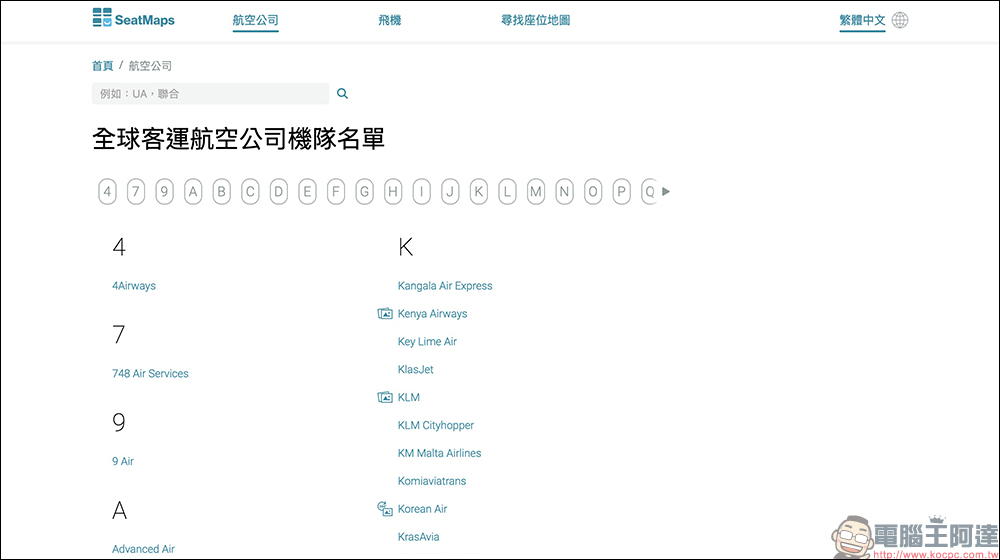
Task: Open the 9 Air link
Action: pyautogui.click(x=123, y=461)
